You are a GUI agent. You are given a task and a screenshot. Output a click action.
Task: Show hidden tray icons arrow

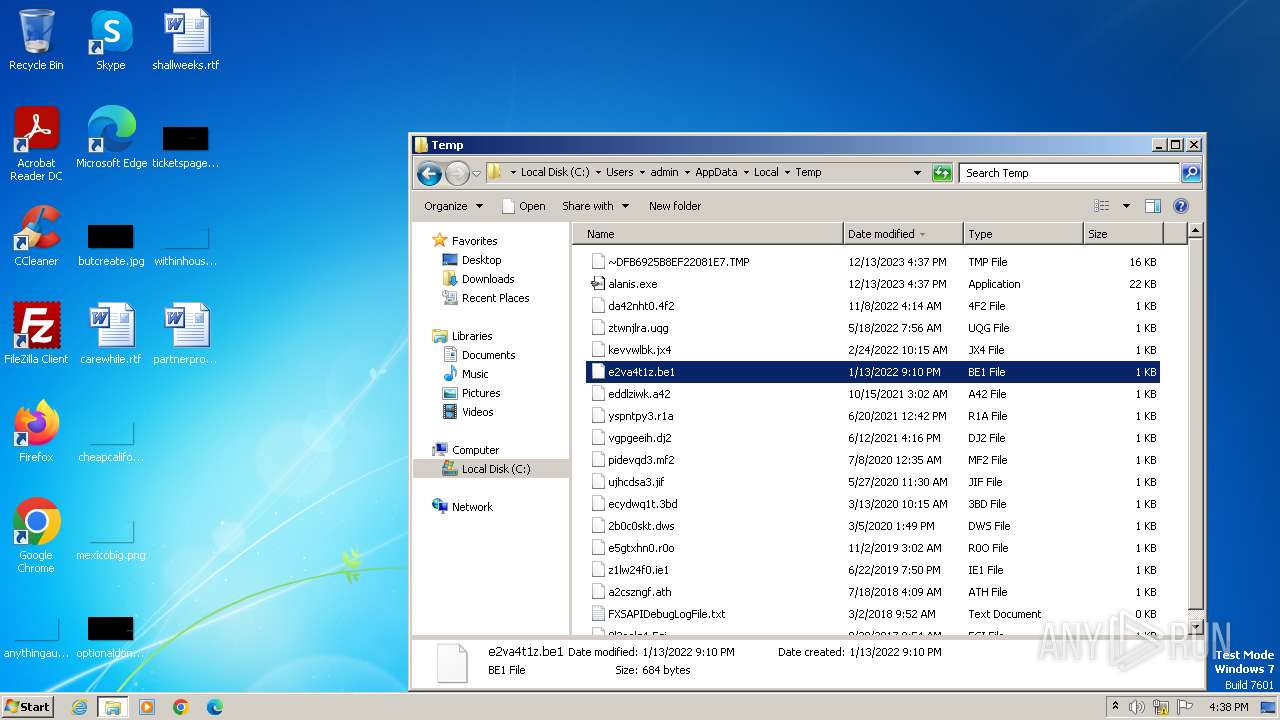(1115, 706)
